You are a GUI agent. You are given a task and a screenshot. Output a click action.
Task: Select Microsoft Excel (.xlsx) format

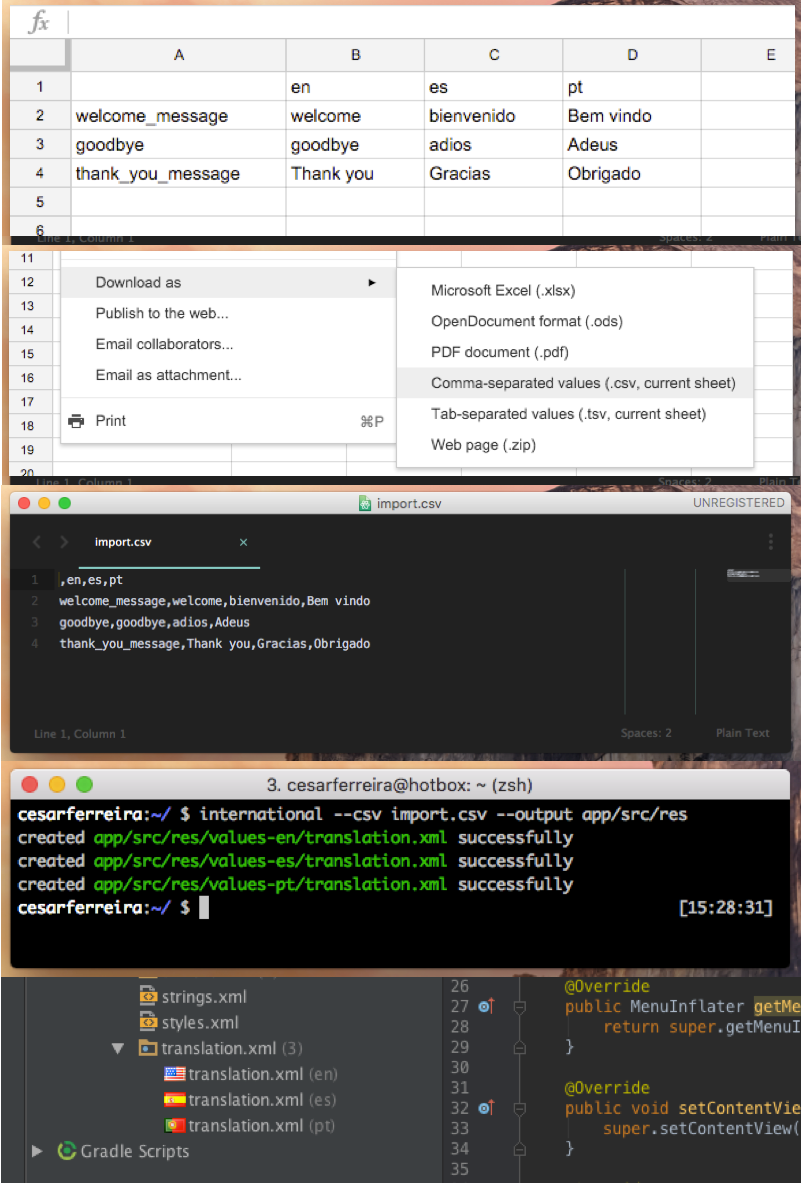click(503, 291)
